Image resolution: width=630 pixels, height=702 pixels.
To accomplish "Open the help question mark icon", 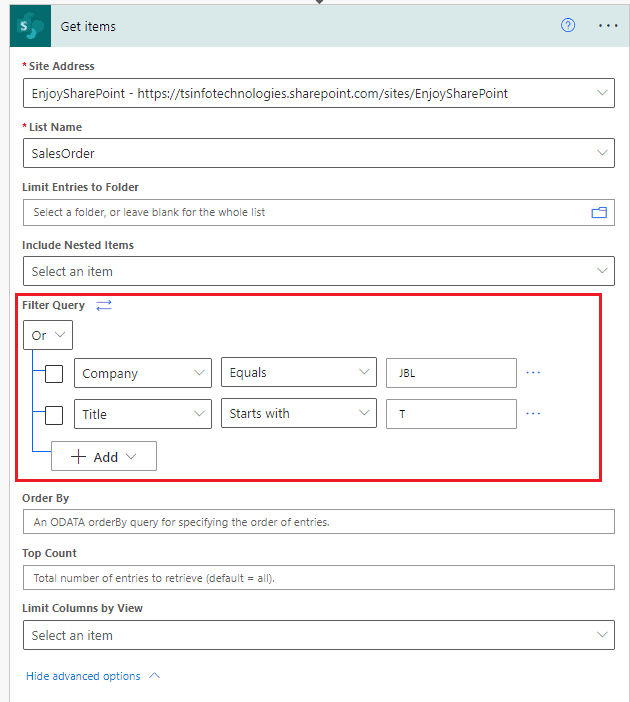I will [568, 25].
